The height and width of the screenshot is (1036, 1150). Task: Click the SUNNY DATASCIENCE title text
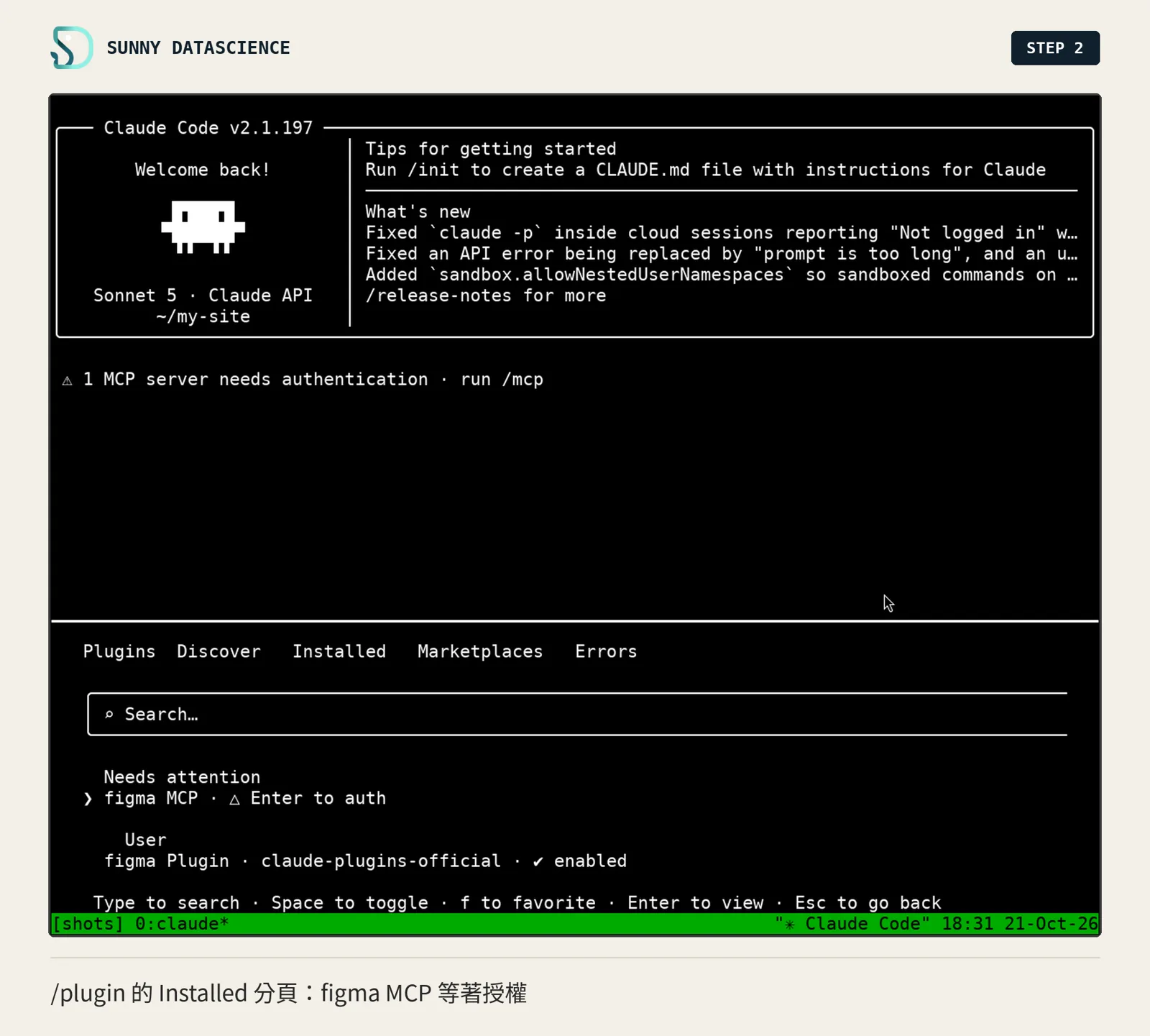[x=198, y=48]
